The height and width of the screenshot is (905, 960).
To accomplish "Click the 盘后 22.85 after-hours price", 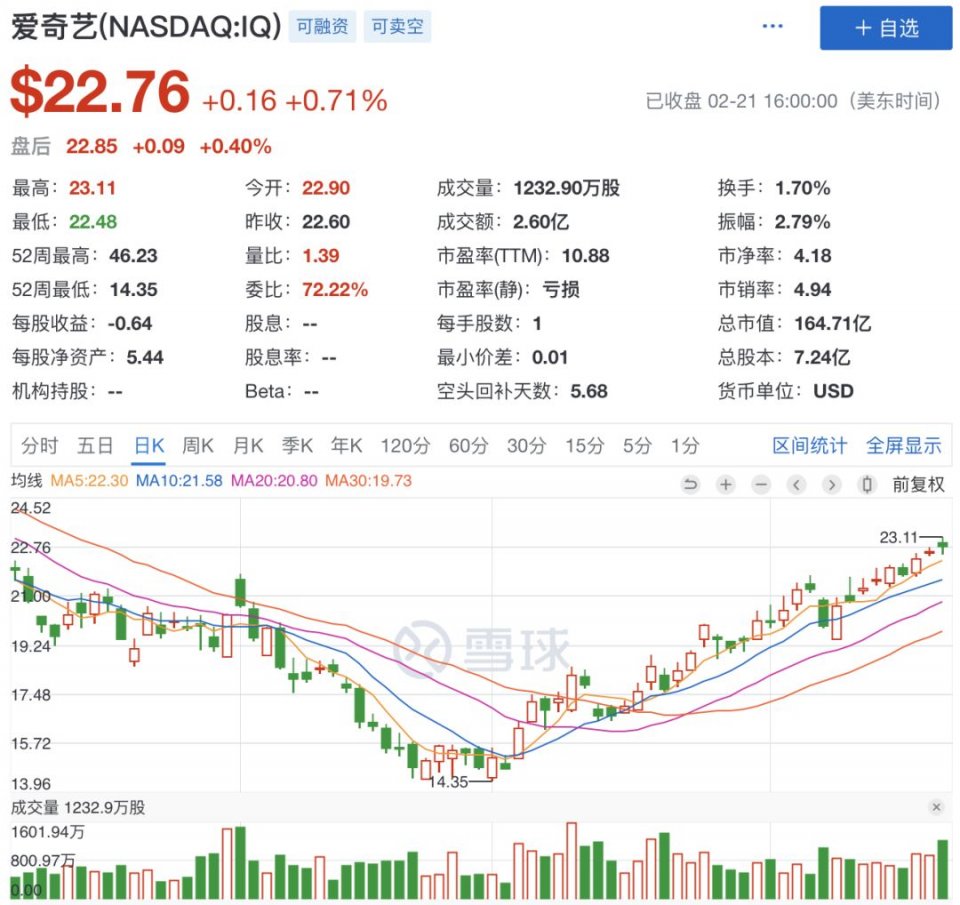I will coord(92,146).
